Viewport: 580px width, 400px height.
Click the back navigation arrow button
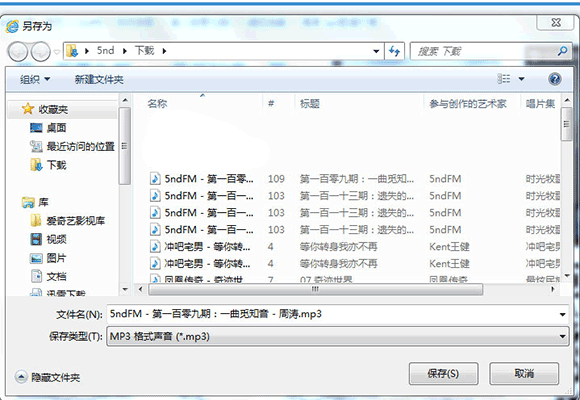17,51
